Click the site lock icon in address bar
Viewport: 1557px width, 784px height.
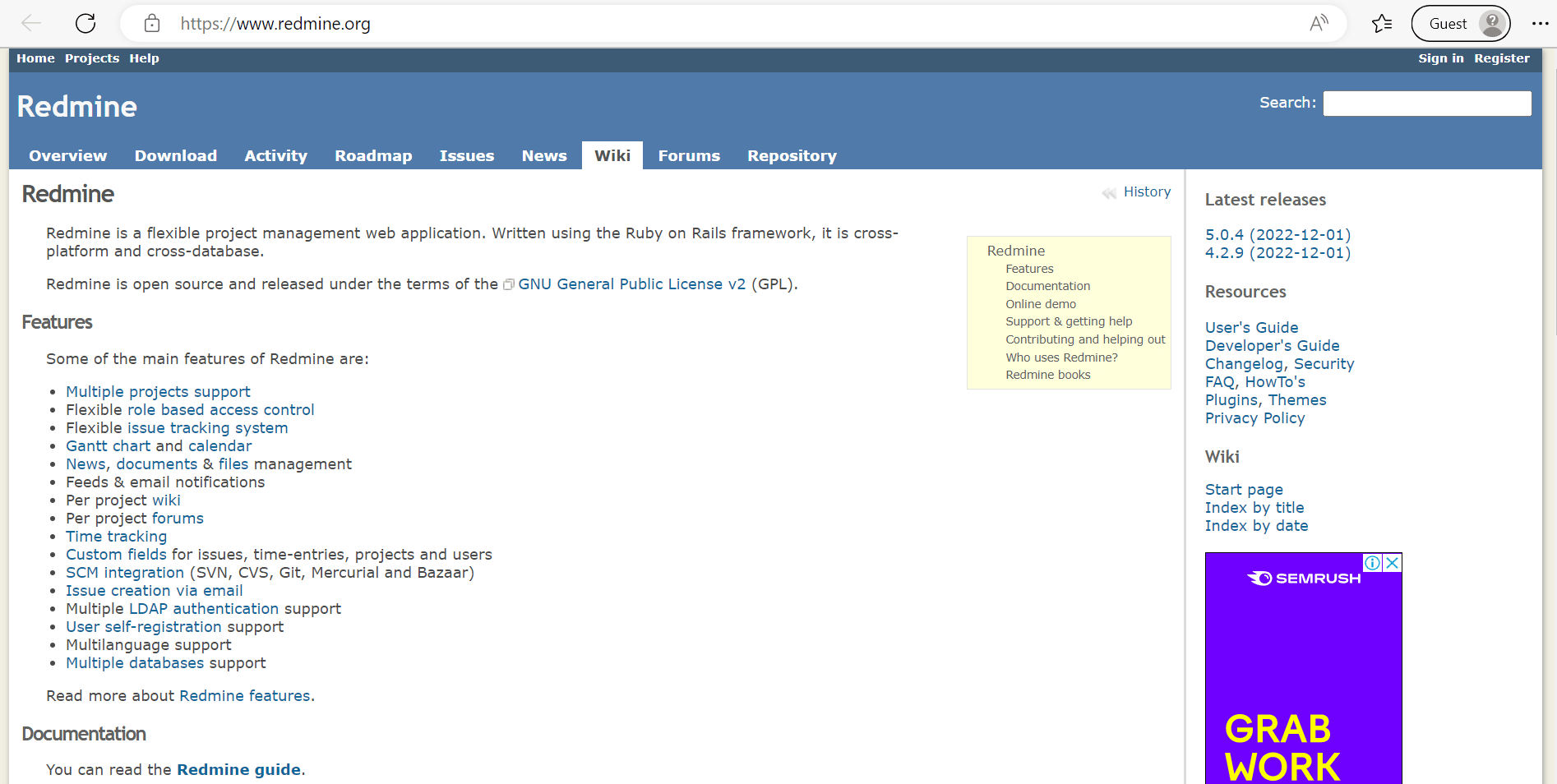(152, 23)
